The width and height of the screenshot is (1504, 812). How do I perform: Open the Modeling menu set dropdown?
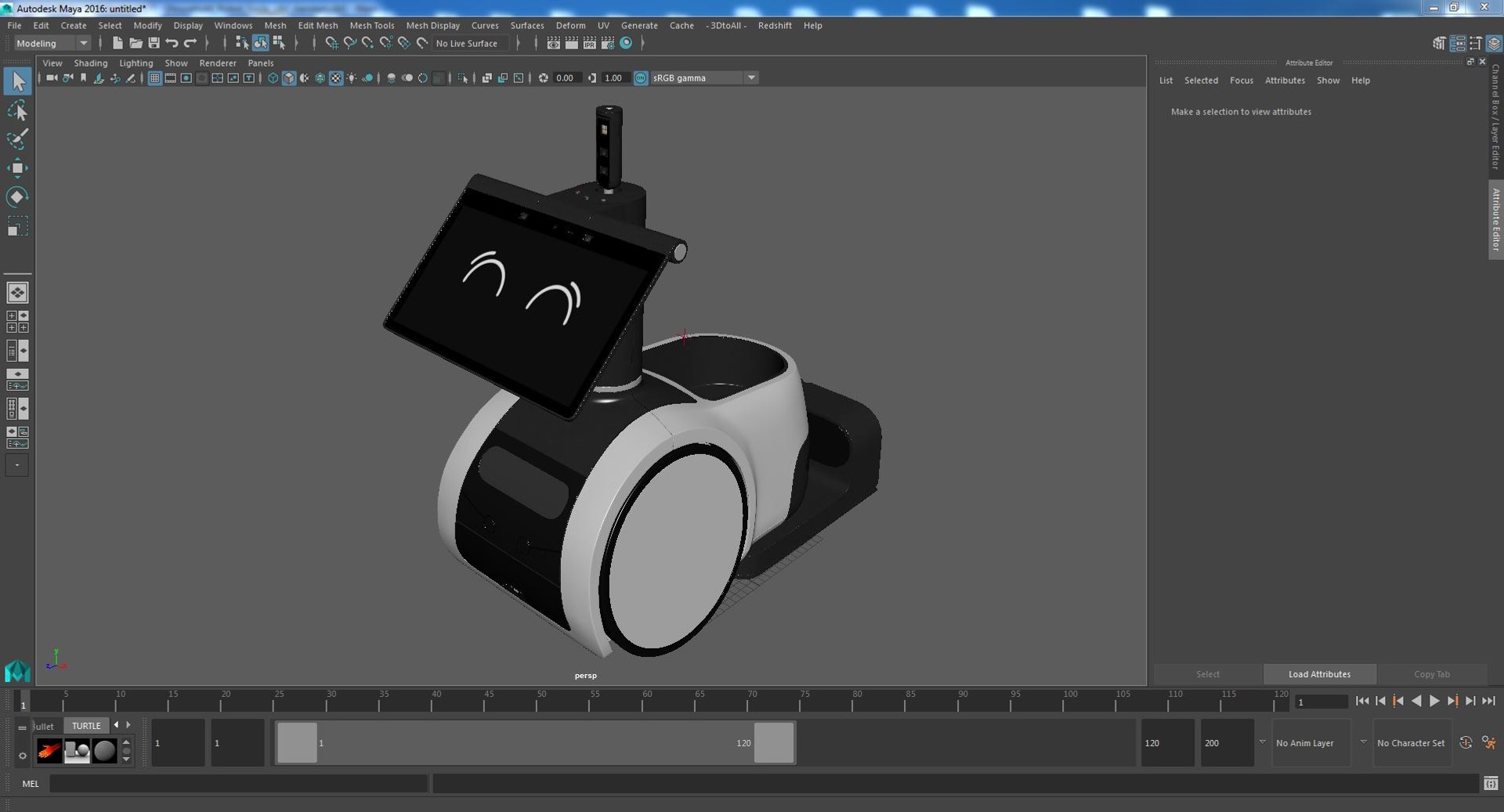coord(52,43)
